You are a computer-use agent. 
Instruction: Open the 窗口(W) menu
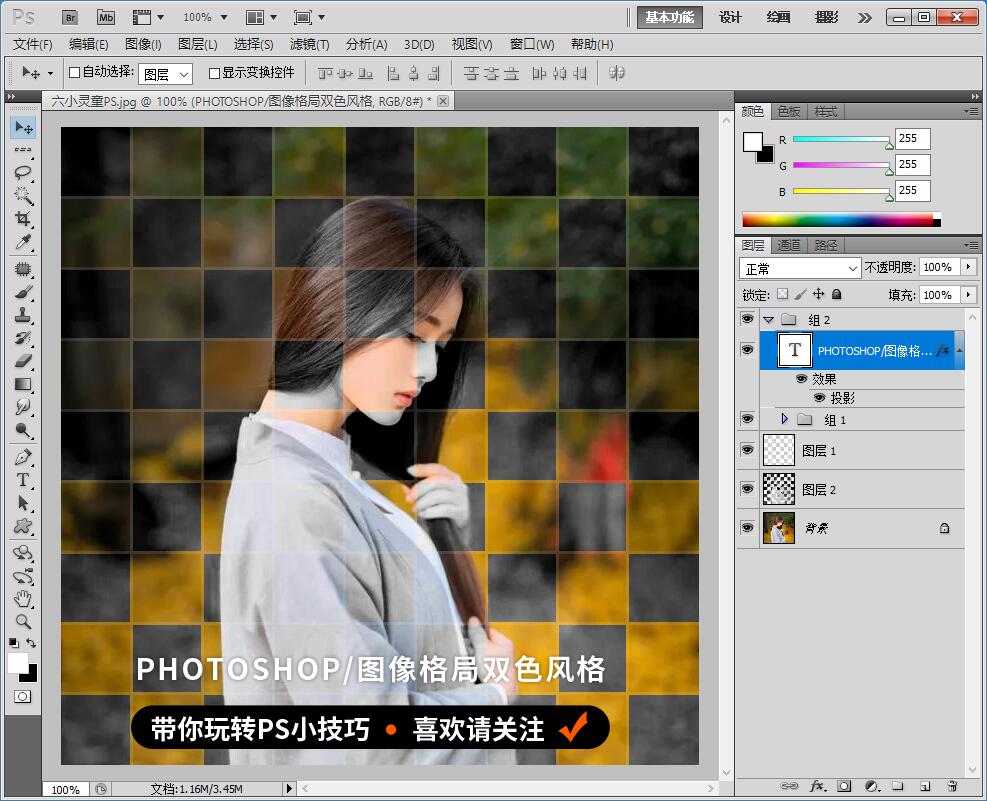[532, 45]
